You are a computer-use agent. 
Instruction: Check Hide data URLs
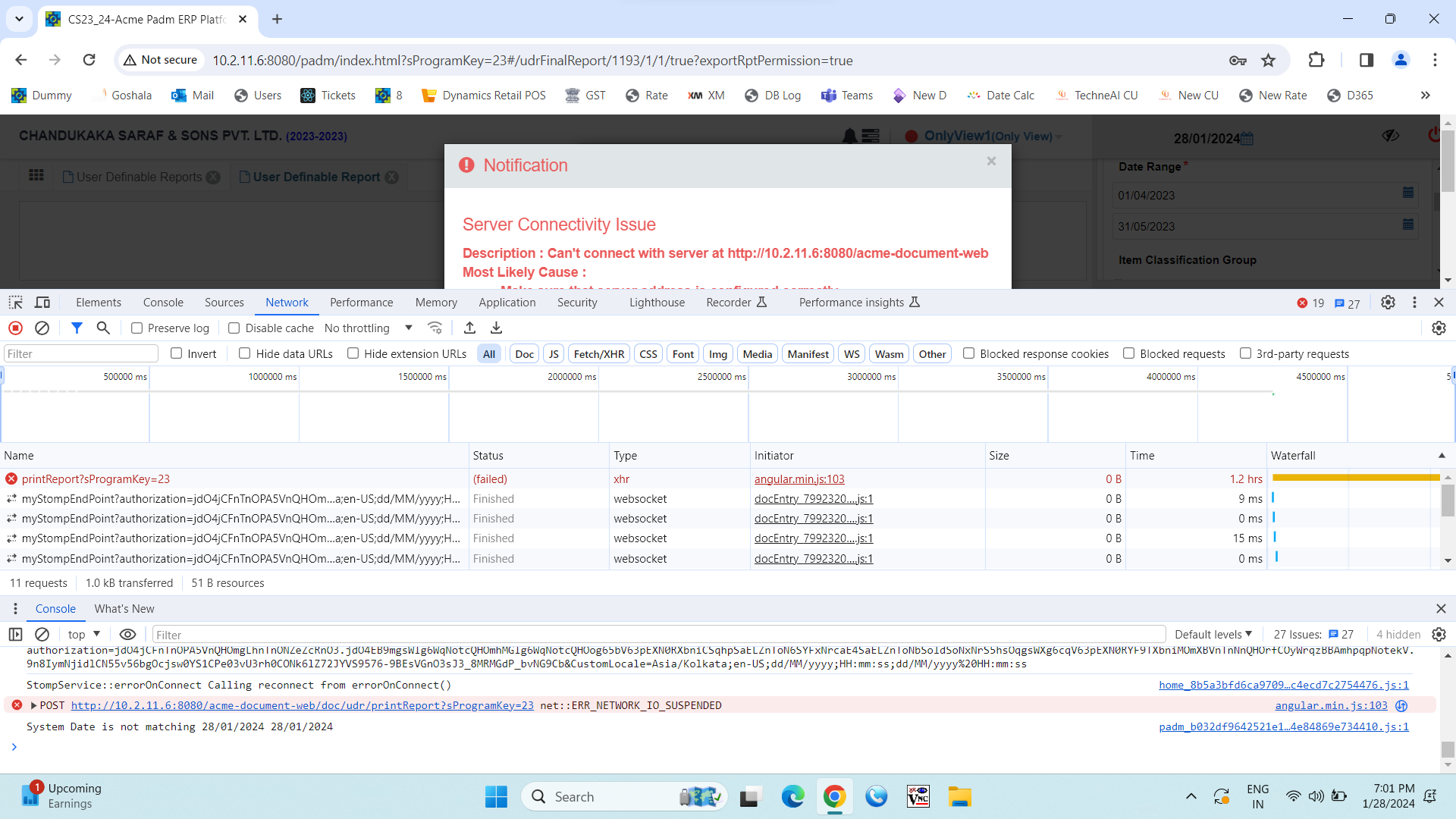(x=245, y=353)
